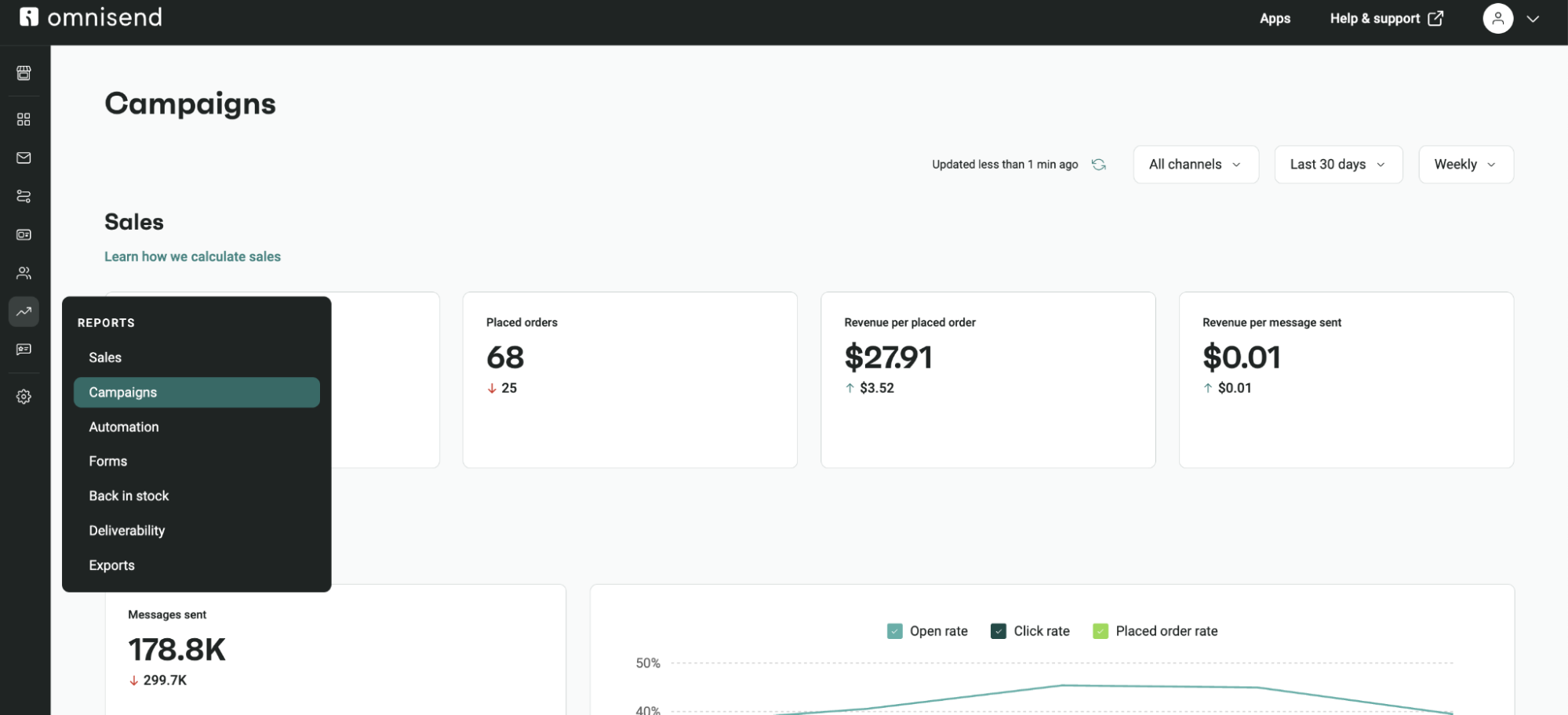Toggle the Open rate checkbox

[x=894, y=630]
